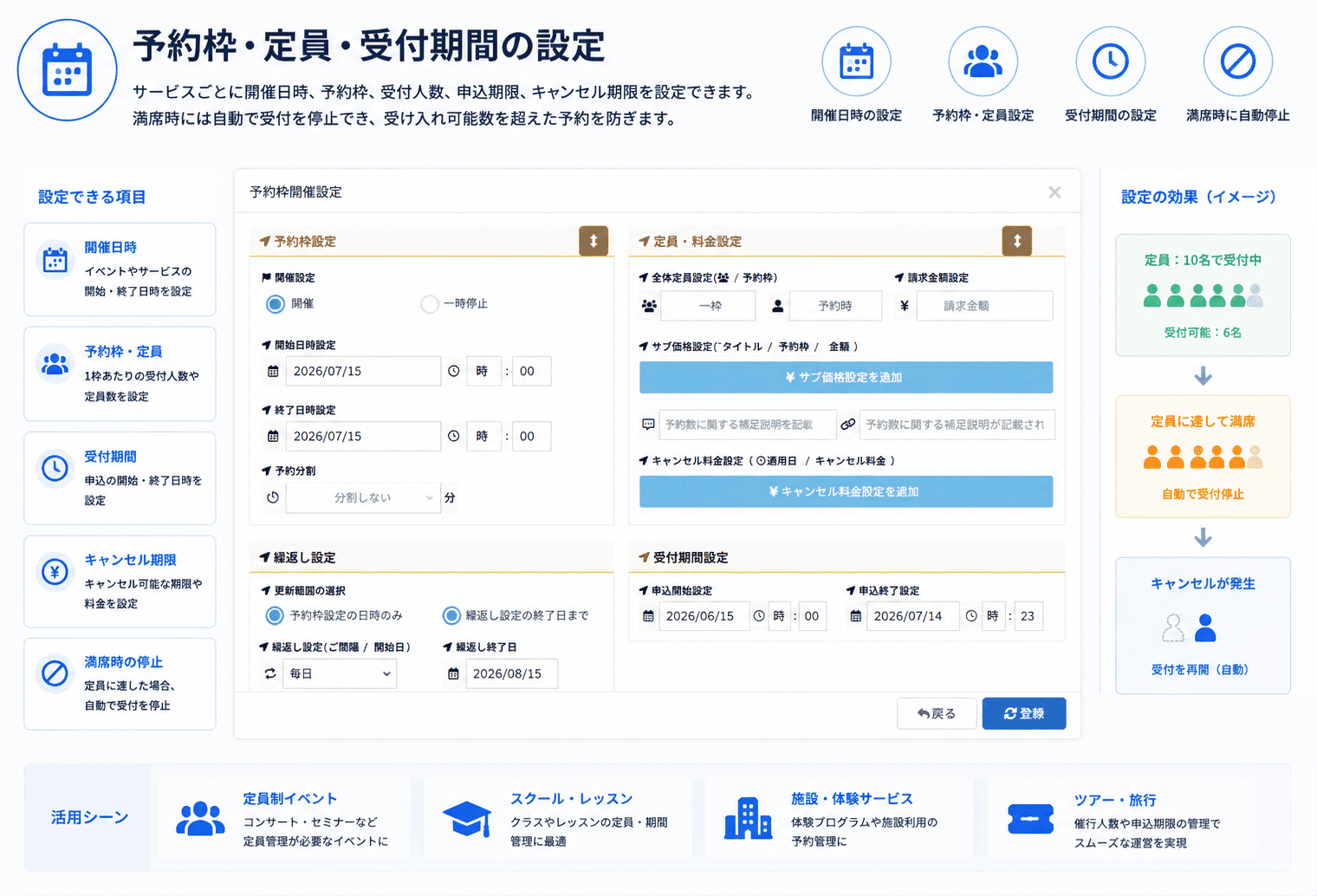Click the clock icon beside the 開始日時設定 hour
The width and height of the screenshot is (1317, 896).
click(x=454, y=371)
